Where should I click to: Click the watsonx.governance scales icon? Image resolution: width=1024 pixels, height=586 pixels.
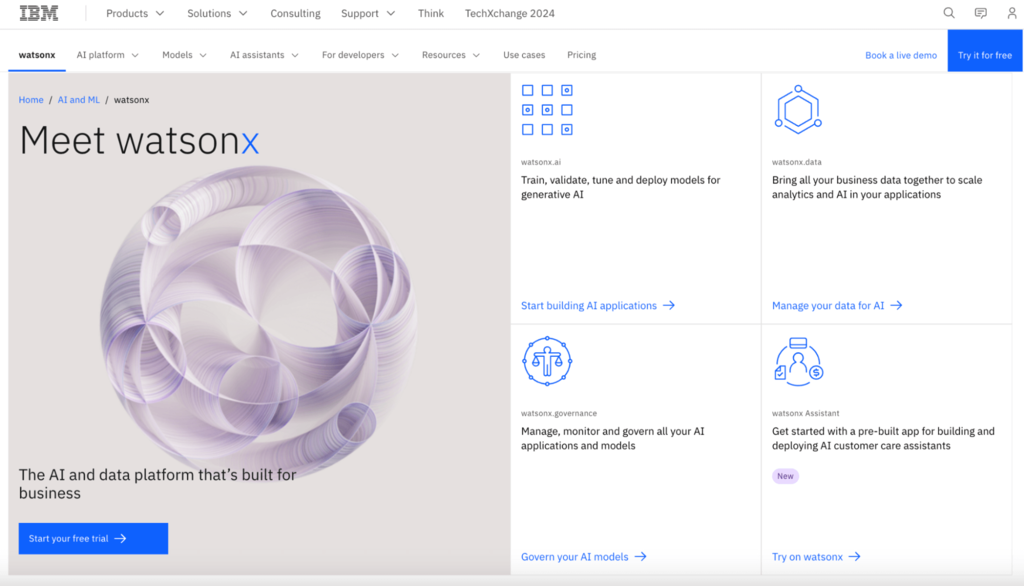pos(547,362)
